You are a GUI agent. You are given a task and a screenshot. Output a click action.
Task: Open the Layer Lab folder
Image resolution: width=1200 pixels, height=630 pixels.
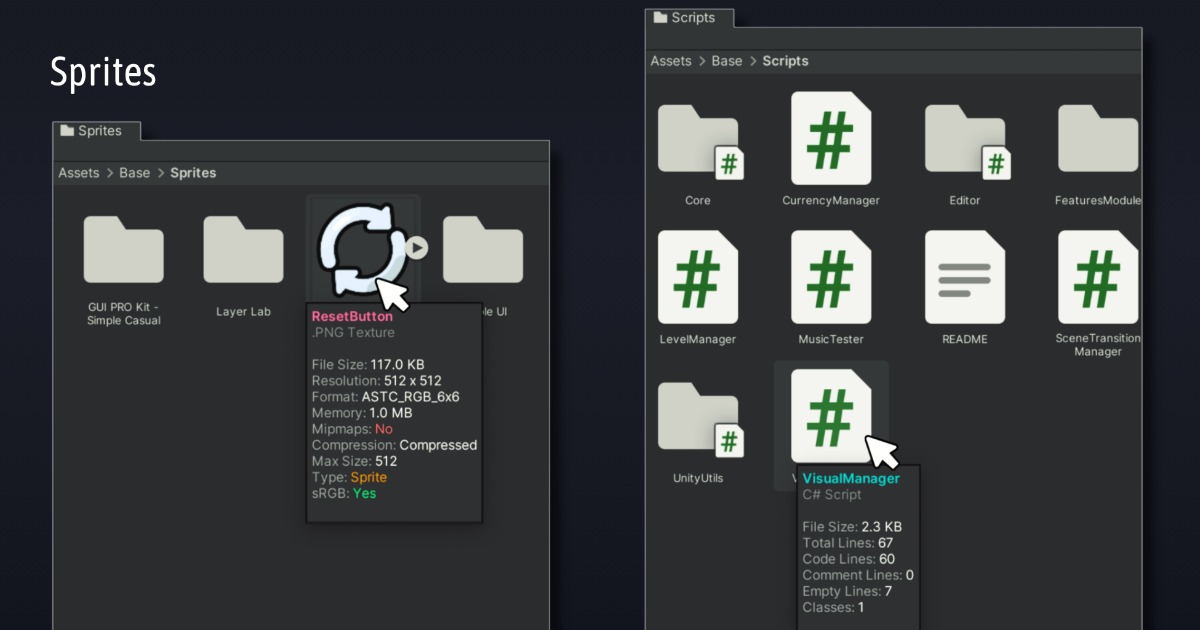243,250
